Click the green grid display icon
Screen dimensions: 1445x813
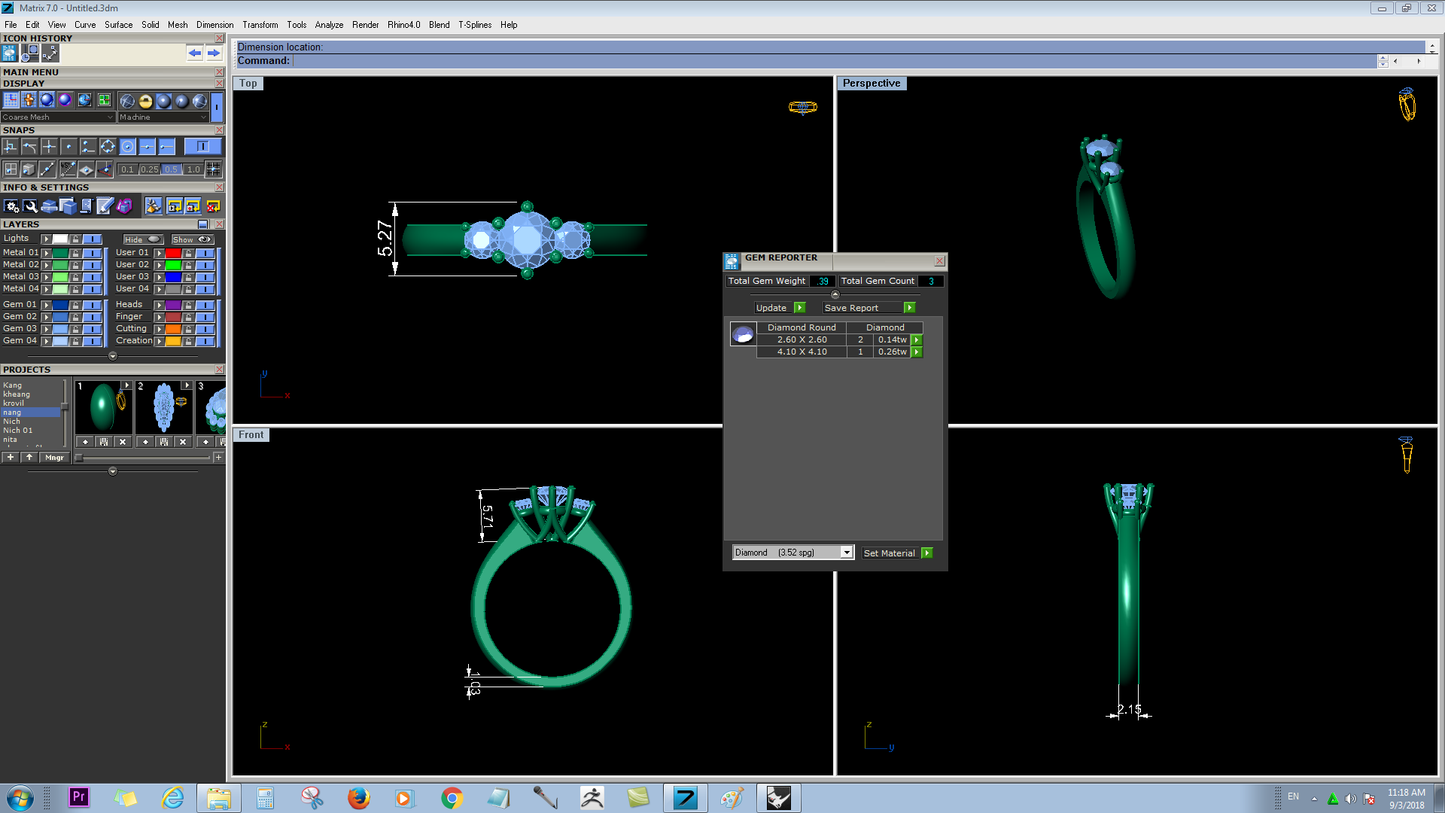click(104, 100)
